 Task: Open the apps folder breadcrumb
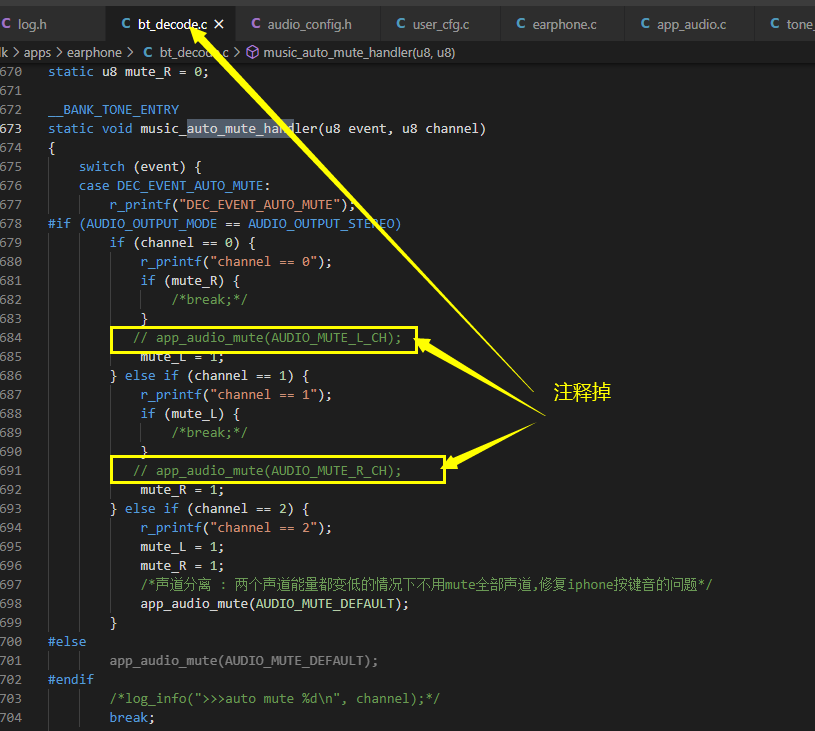point(37,53)
